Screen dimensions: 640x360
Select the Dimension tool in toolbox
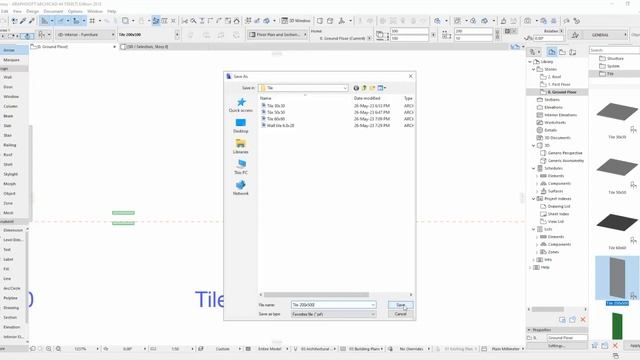coord(13,230)
